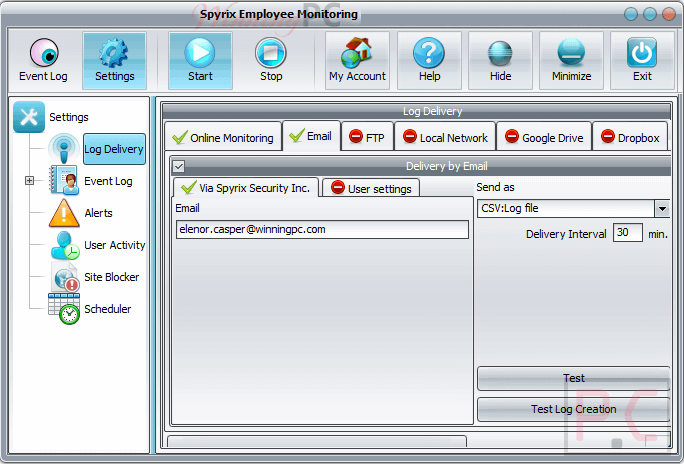684x464 pixels.
Task: Open the Via Spyrix Security Inc. tab
Action: [x=246, y=188]
